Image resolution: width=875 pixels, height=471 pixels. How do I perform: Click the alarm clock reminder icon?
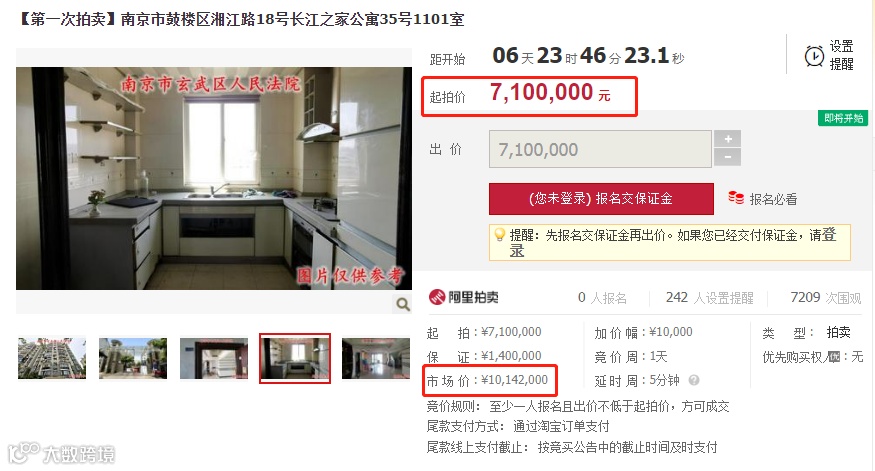pyautogui.click(x=814, y=56)
